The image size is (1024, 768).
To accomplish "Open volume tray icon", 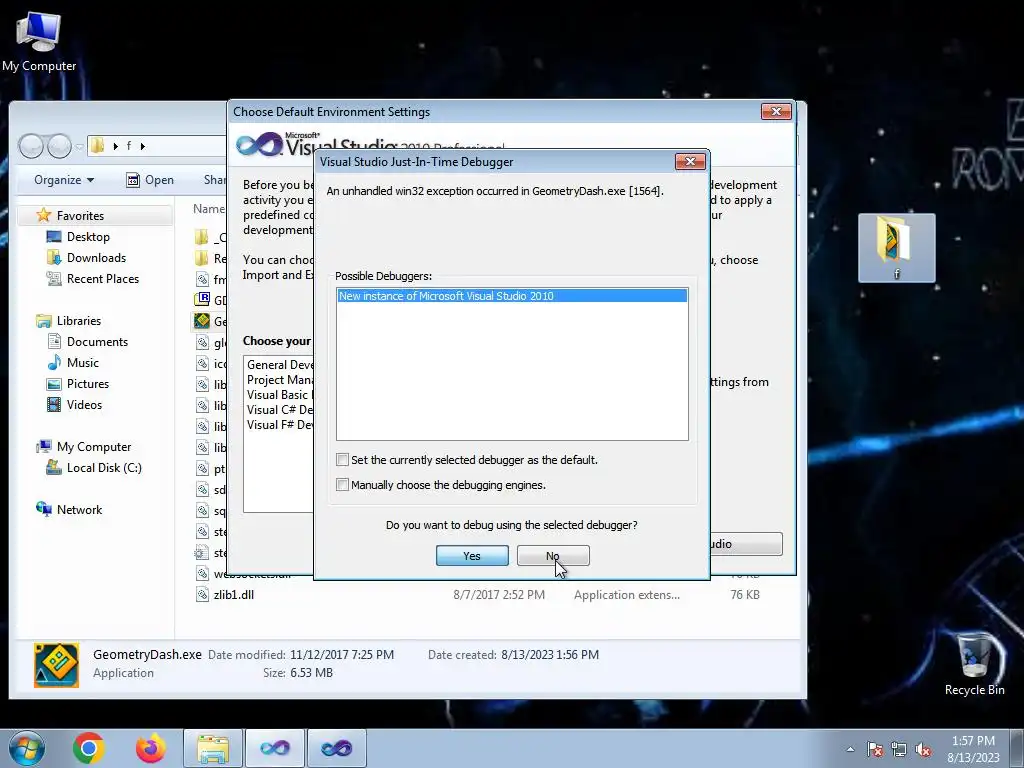I will coord(923,749).
